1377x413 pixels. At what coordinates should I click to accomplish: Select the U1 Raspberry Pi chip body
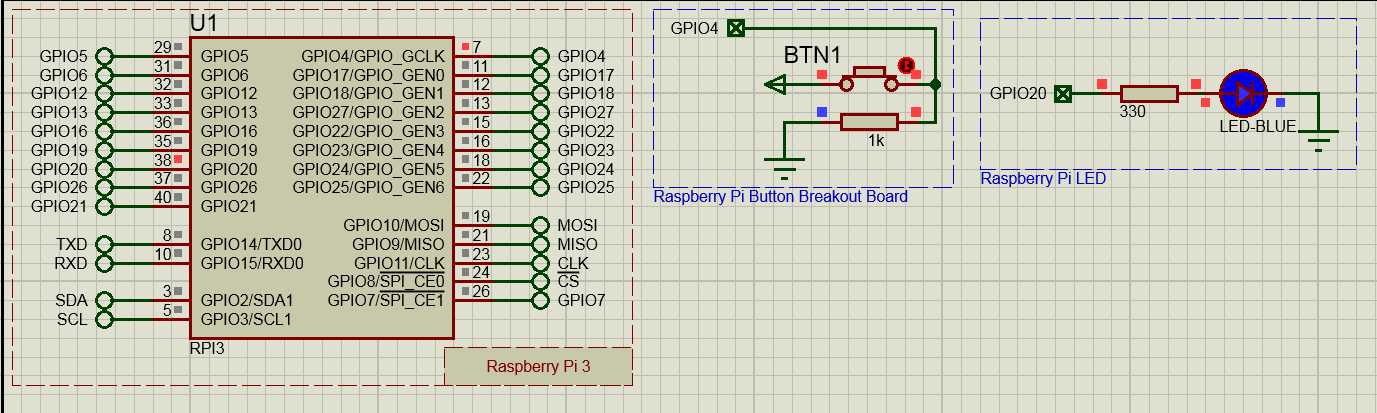tap(320, 188)
